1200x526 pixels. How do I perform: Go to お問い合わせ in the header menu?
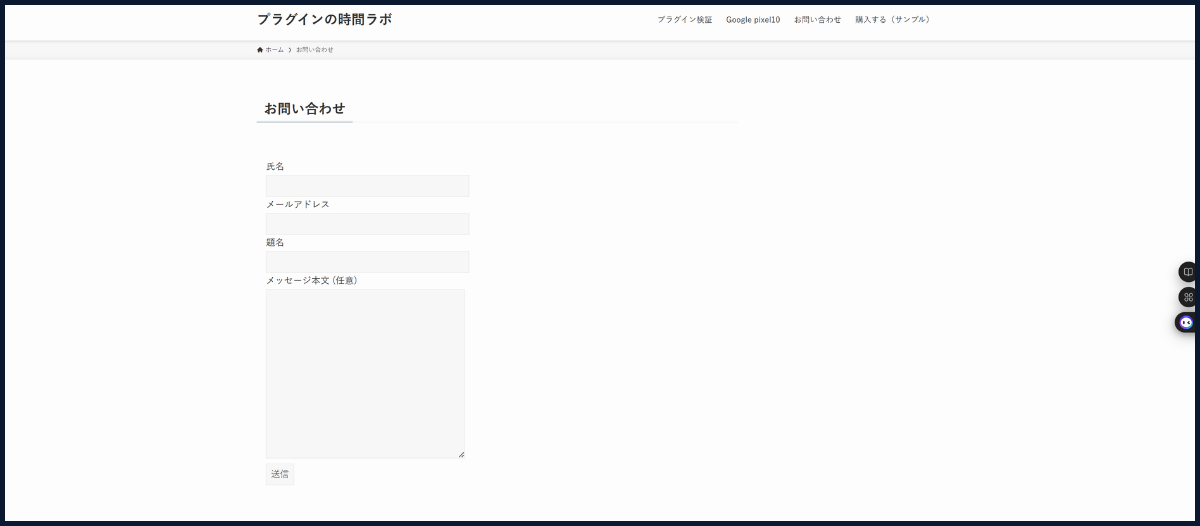pyautogui.click(x=817, y=20)
